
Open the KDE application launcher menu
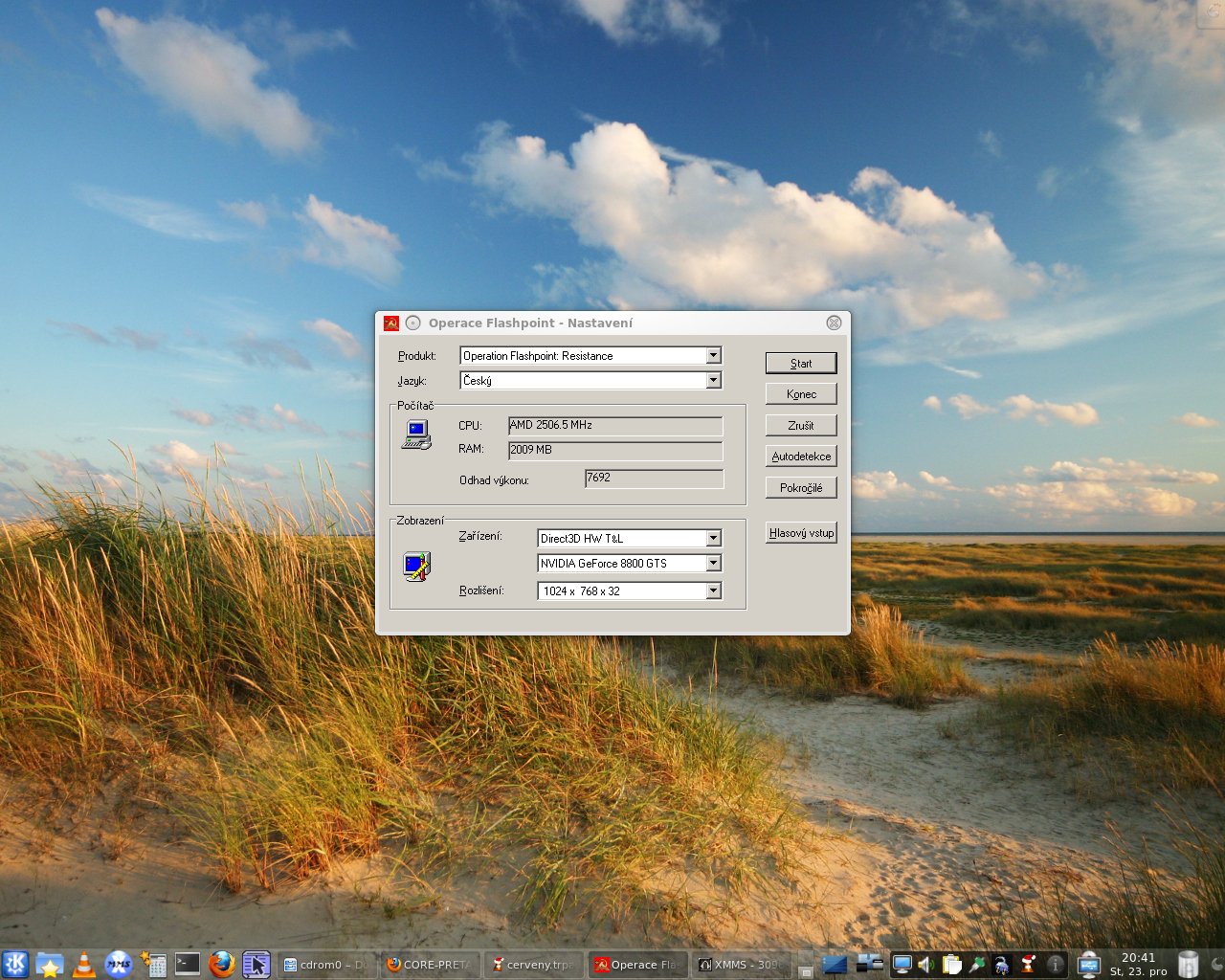[x=15, y=964]
